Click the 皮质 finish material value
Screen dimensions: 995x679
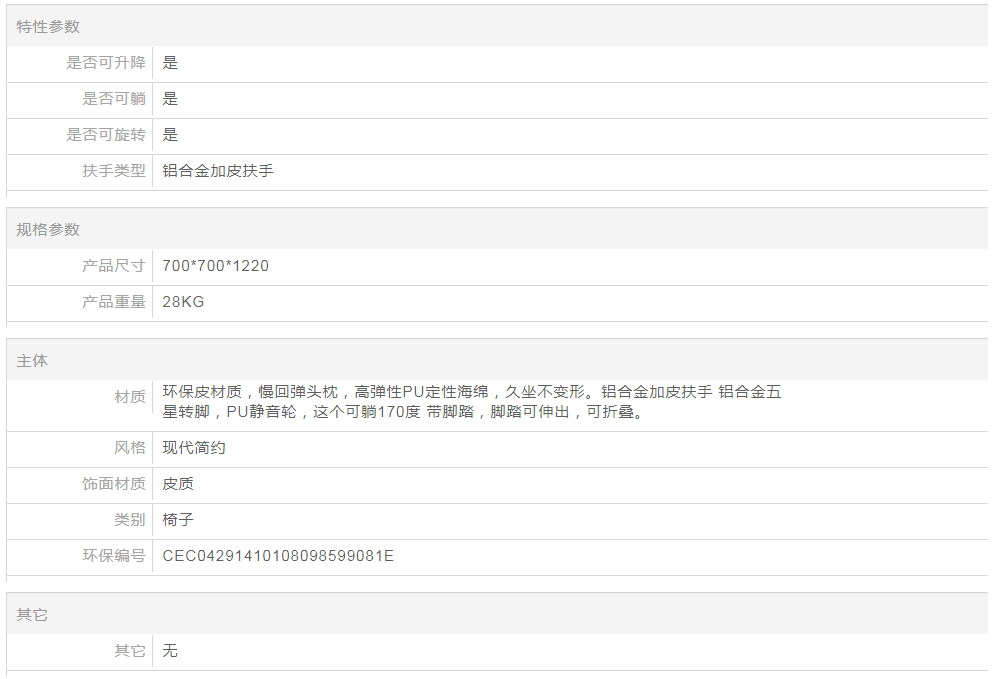[x=178, y=484]
